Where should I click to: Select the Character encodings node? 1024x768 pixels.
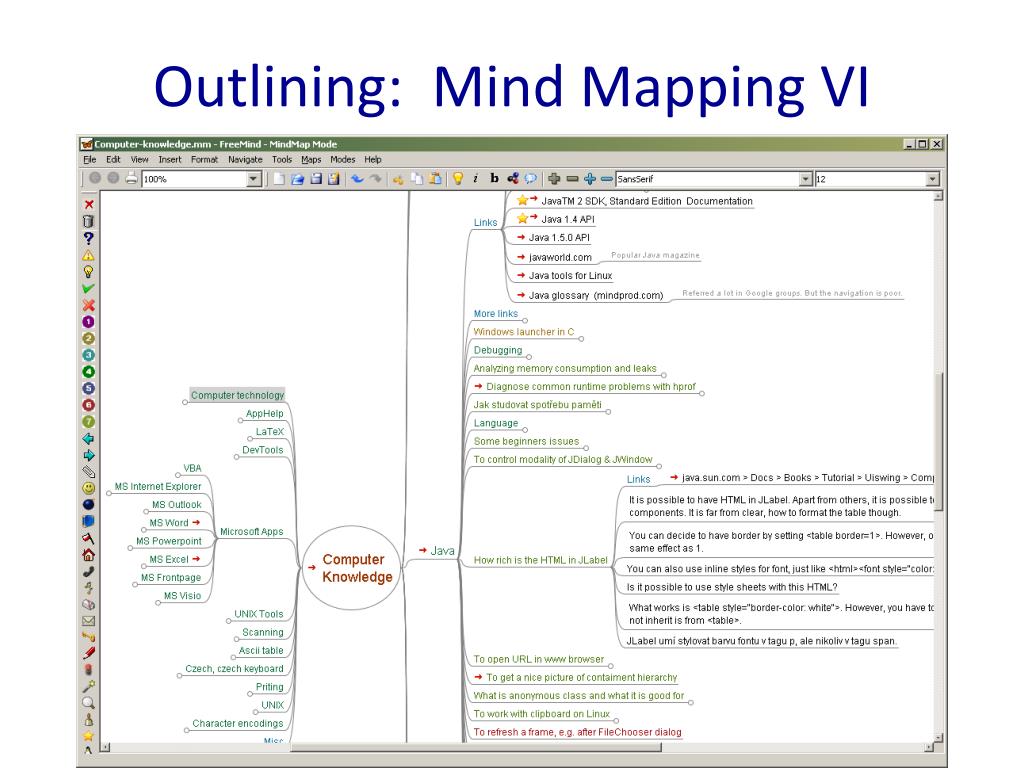238,723
